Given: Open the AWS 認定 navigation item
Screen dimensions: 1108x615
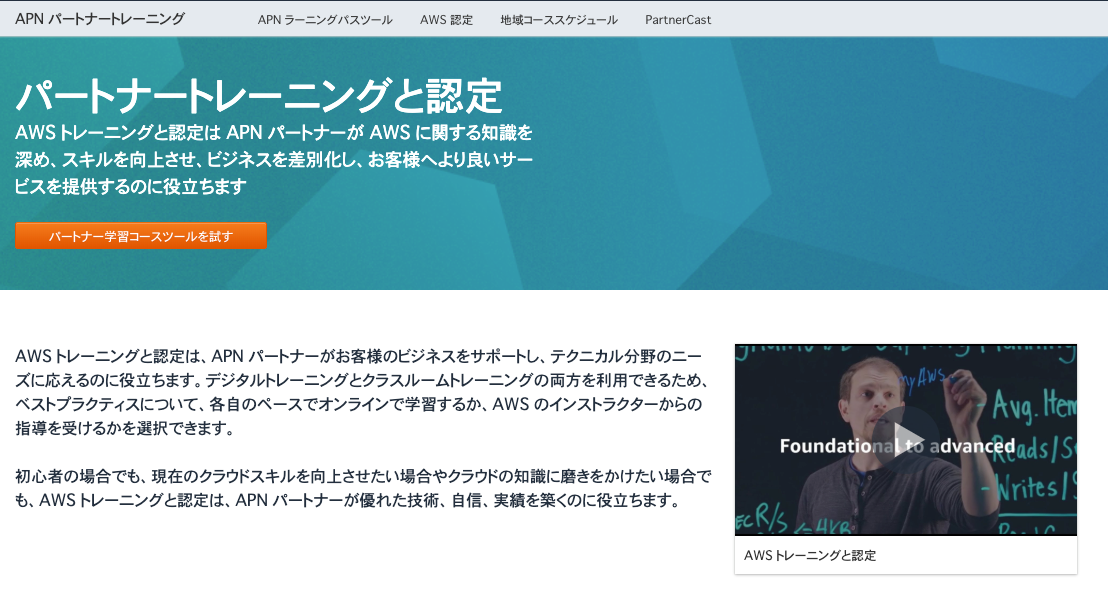Looking at the screenshot, I should (x=446, y=20).
